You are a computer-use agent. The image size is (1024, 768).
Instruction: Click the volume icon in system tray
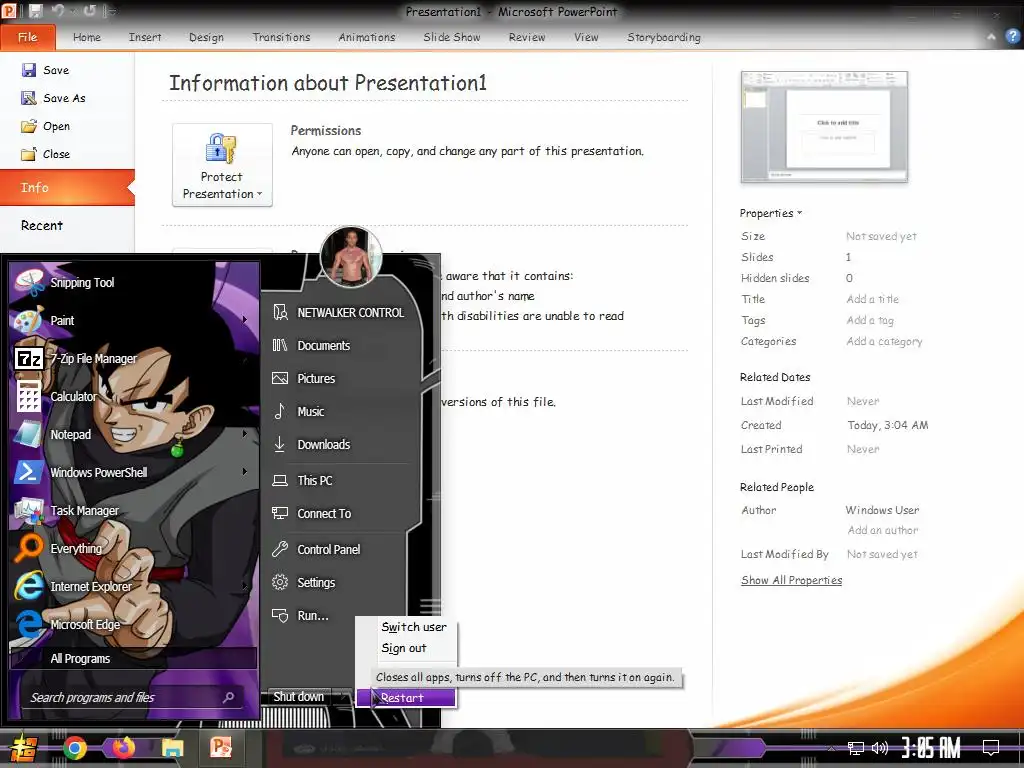click(x=880, y=748)
